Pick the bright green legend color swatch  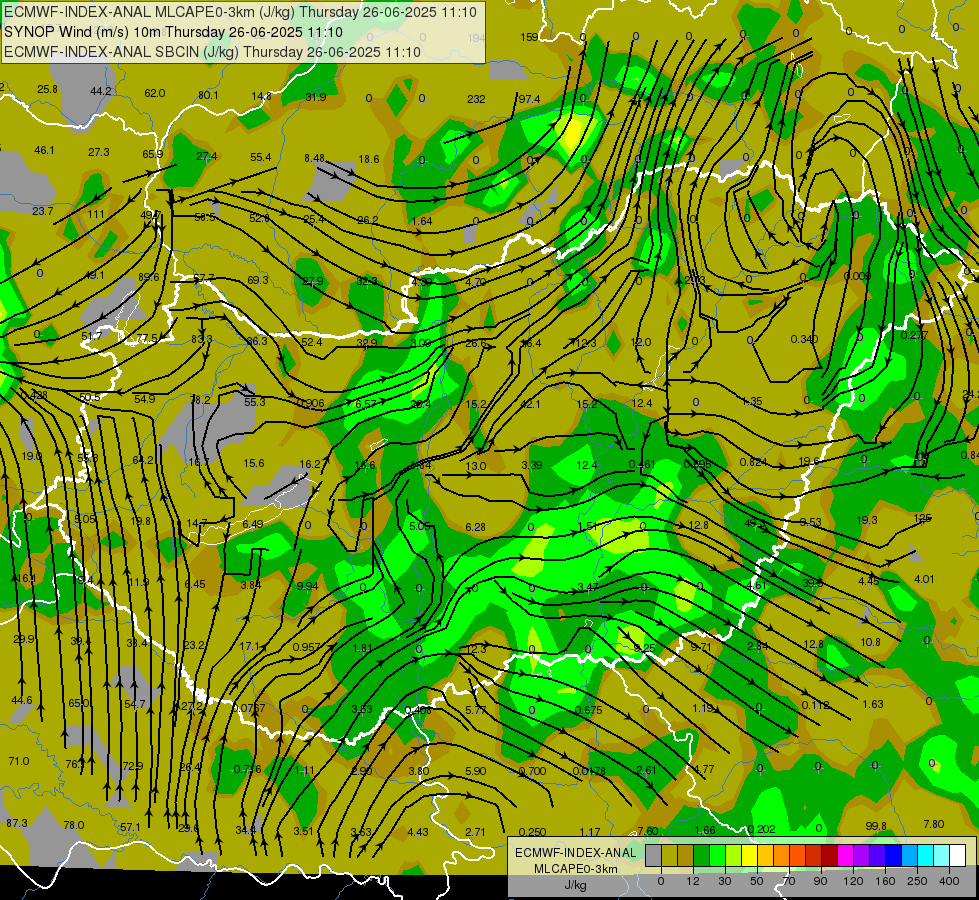click(717, 855)
